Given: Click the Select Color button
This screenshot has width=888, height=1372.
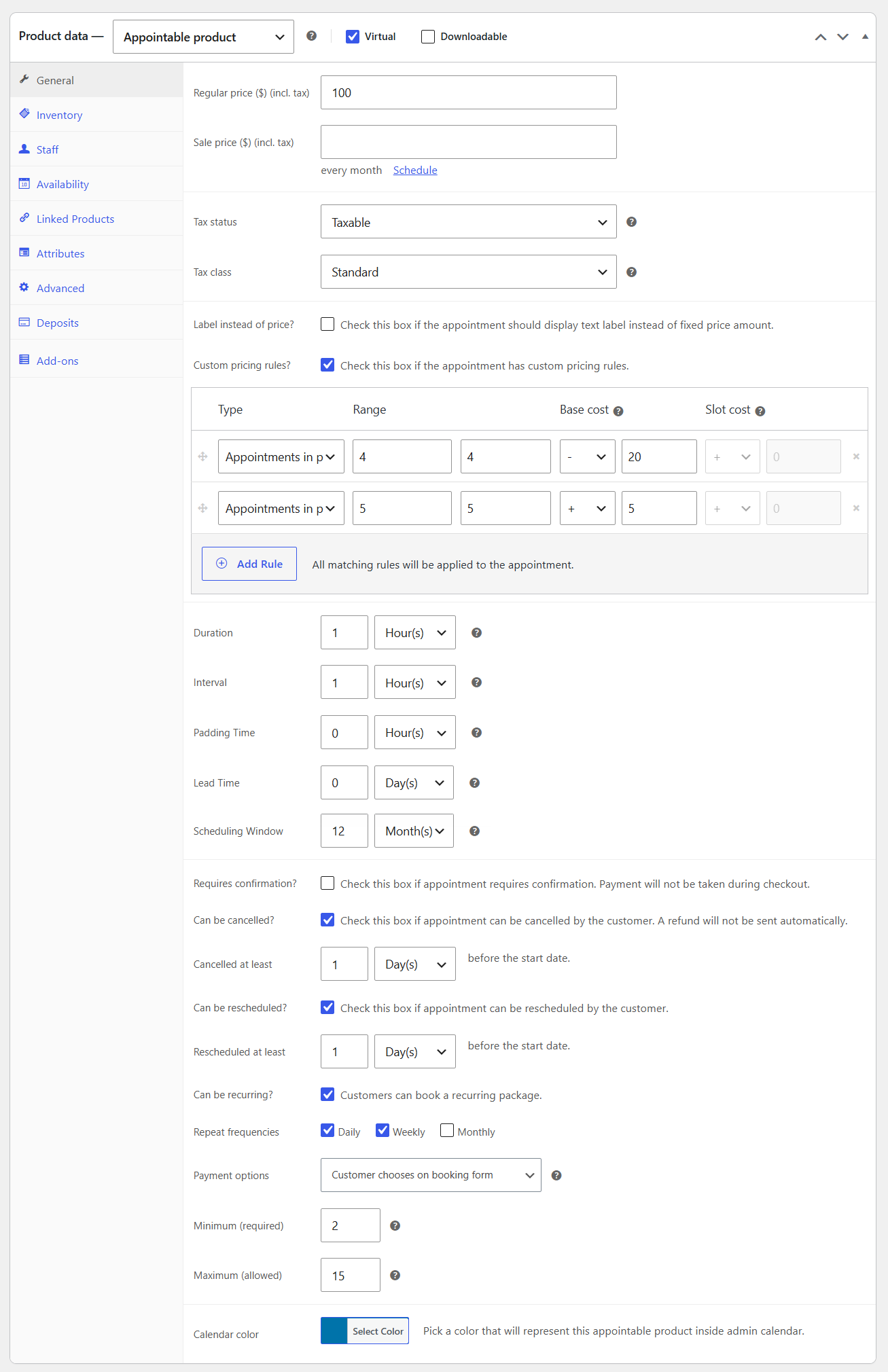Looking at the screenshot, I should [378, 1331].
